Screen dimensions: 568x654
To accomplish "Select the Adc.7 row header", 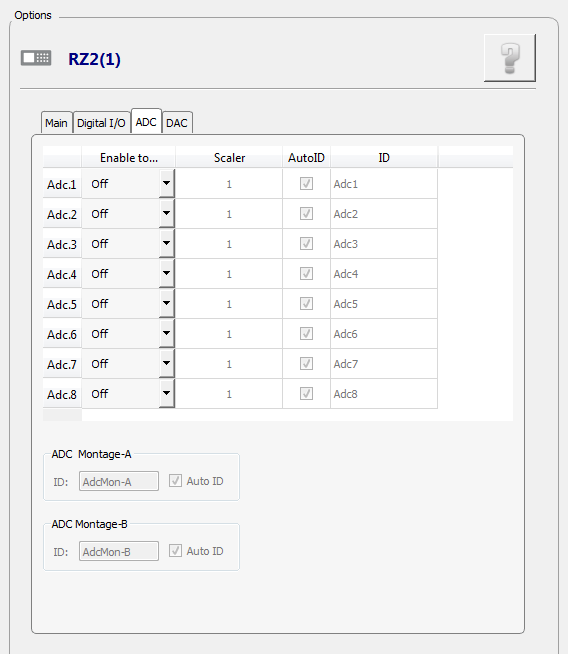I will click(x=62, y=364).
